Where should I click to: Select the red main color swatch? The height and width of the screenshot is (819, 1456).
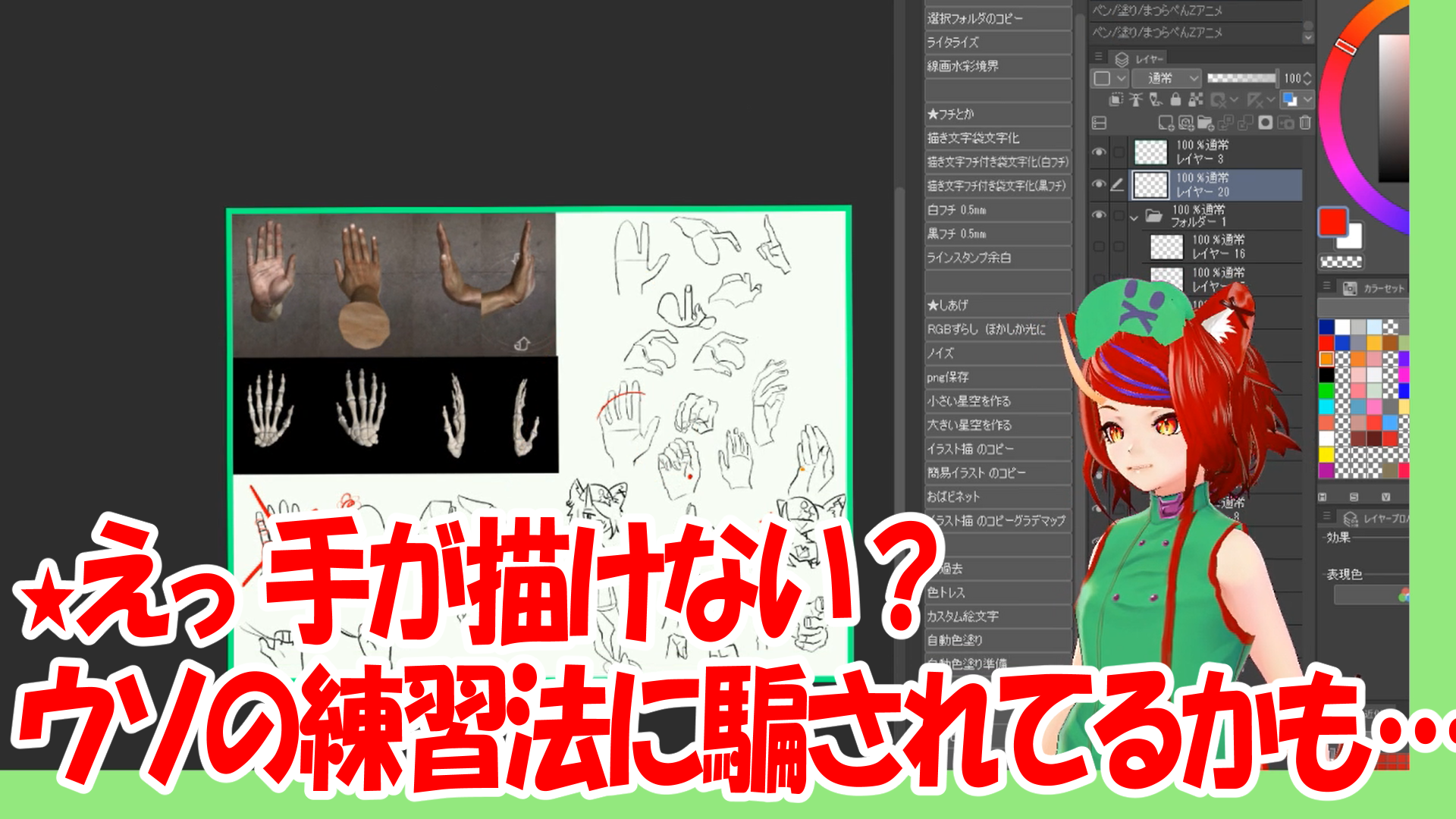point(1332,221)
